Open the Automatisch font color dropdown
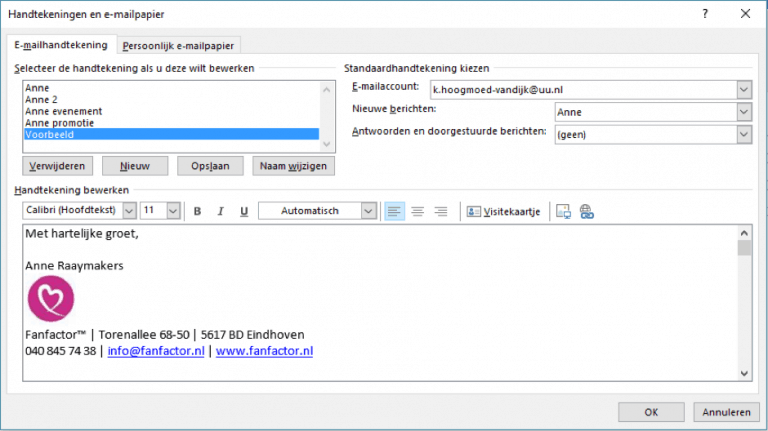768x431 pixels. pyautogui.click(x=368, y=211)
